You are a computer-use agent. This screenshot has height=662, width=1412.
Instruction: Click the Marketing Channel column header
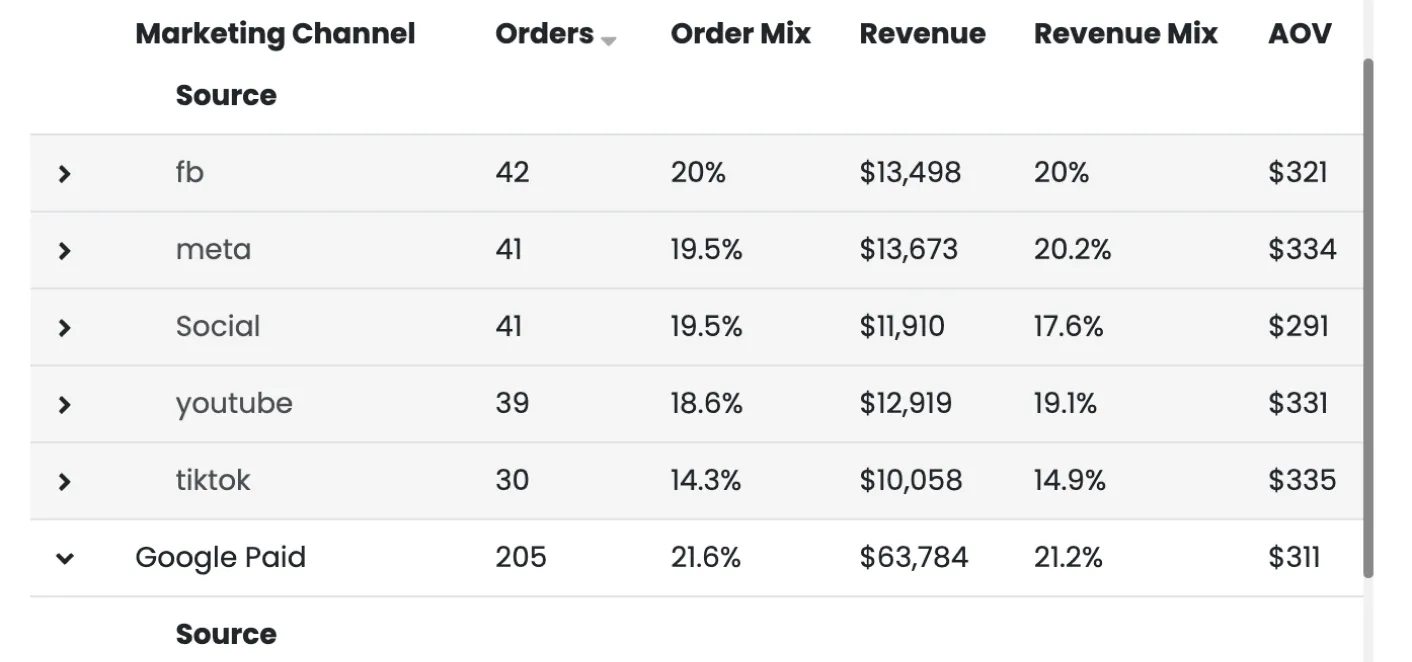click(275, 33)
